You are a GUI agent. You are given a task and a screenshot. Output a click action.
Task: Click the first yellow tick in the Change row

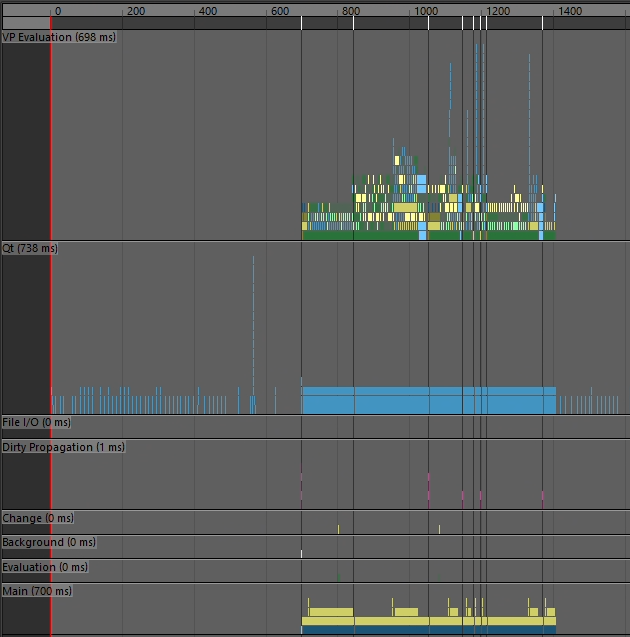point(338,529)
